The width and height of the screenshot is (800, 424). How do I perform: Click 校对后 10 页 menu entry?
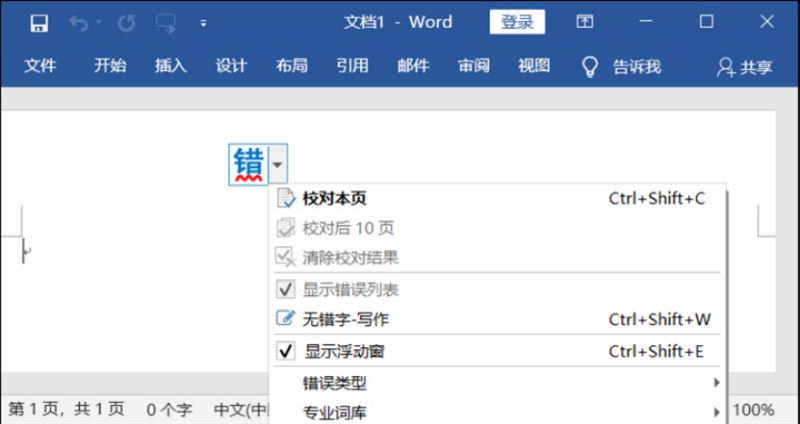(x=497, y=228)
